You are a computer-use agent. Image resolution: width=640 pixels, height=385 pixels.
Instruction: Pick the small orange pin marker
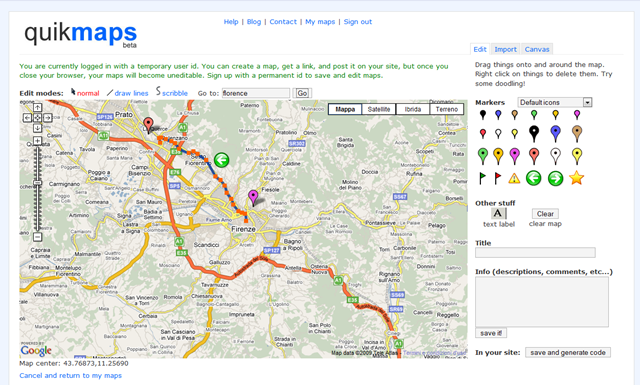[x=555, y=115]
